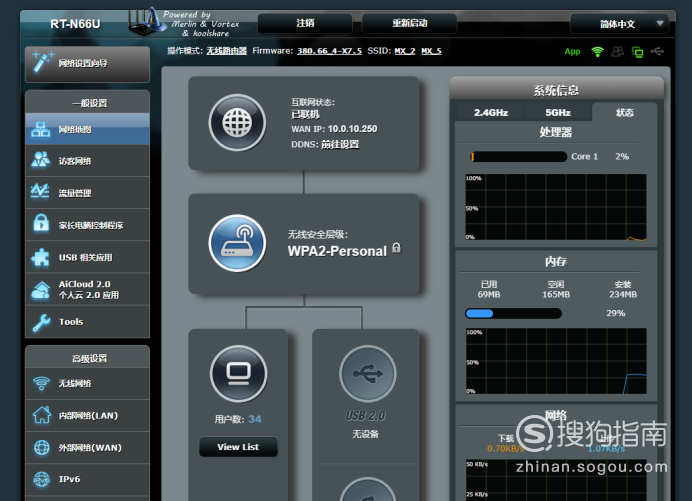The height and width of the screenshot is (501, 692).
Task: Click the DDNS go-to-settings link
Action: click(340, 144)
